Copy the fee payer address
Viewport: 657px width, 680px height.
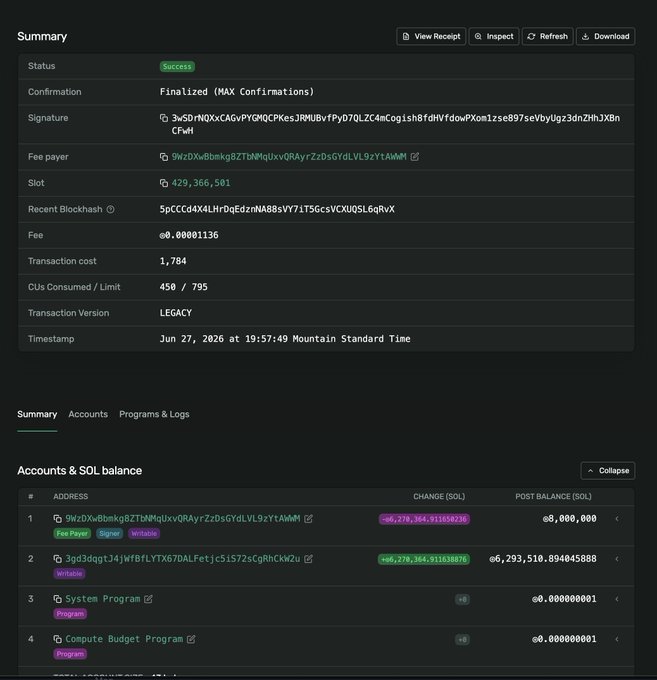[x=164, y=157]
